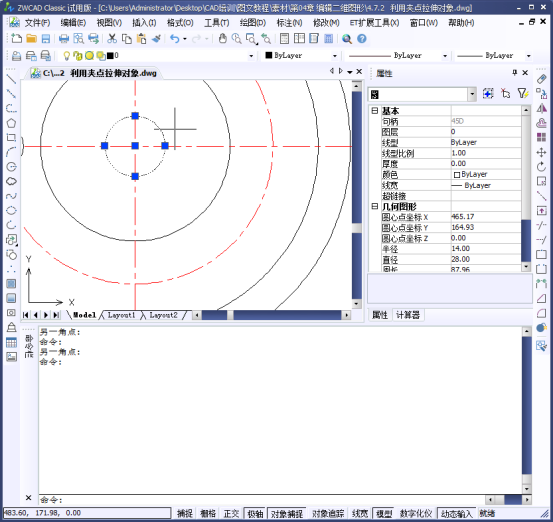
Task: Click the 颜色 ByLayer color swatch property
Action: (x=486, y=174)
